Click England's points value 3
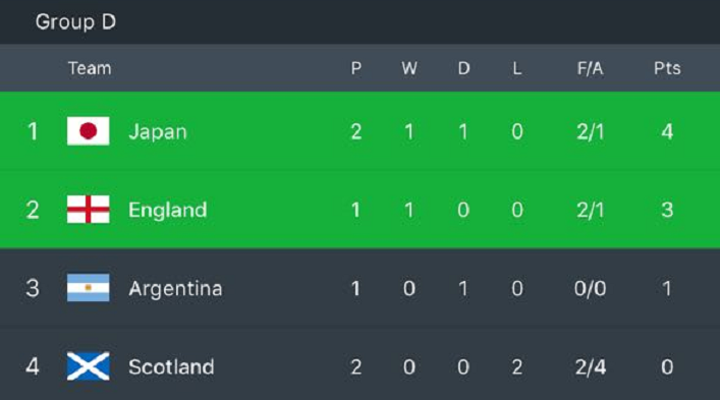Screen dimensions: 720x400 tap(667, 210)
